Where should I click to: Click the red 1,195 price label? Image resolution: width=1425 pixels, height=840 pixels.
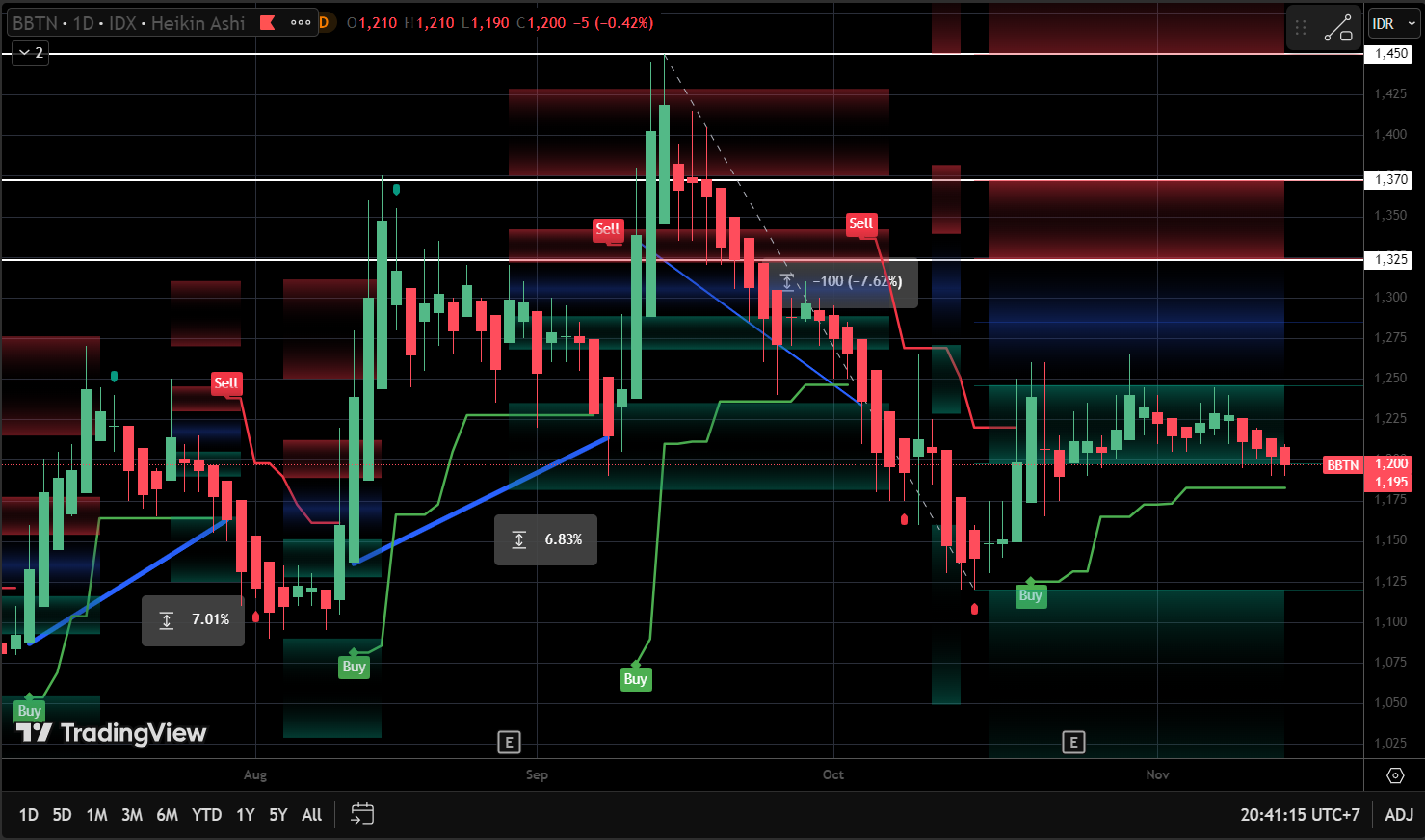(x=1391, y=483)
